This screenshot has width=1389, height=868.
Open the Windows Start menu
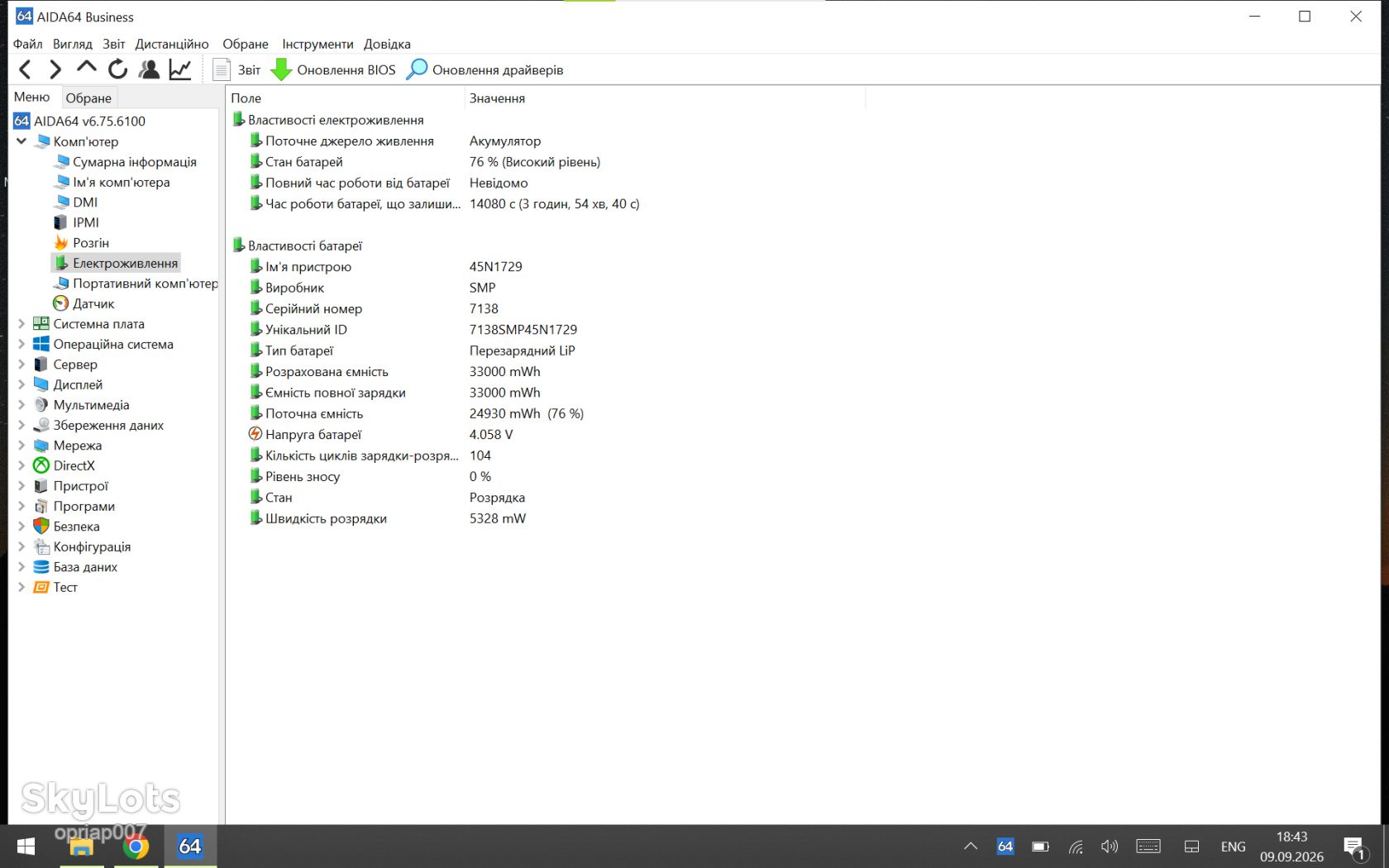point(26,847)
